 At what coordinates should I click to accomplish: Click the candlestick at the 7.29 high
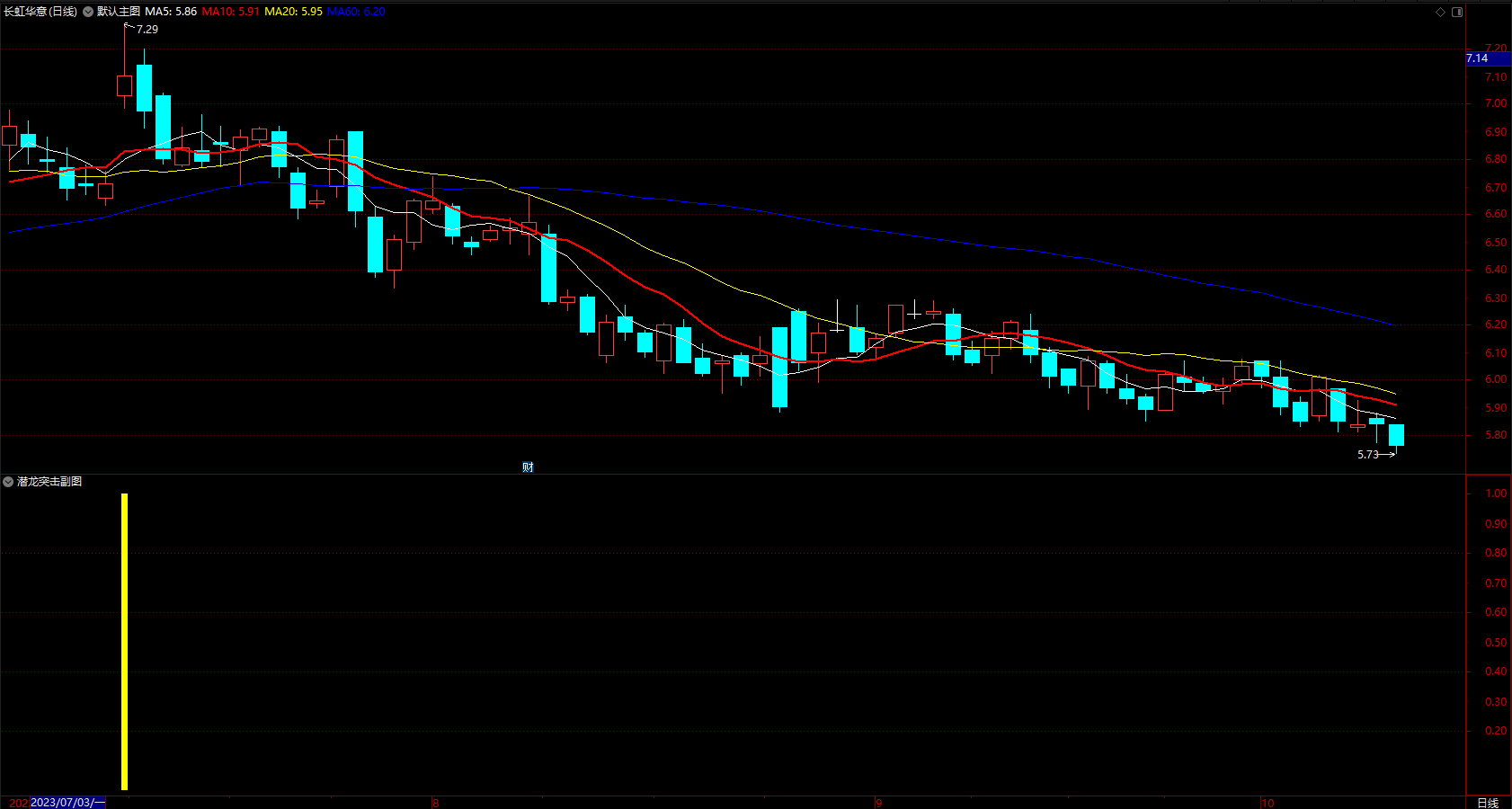tap(124, 85)
